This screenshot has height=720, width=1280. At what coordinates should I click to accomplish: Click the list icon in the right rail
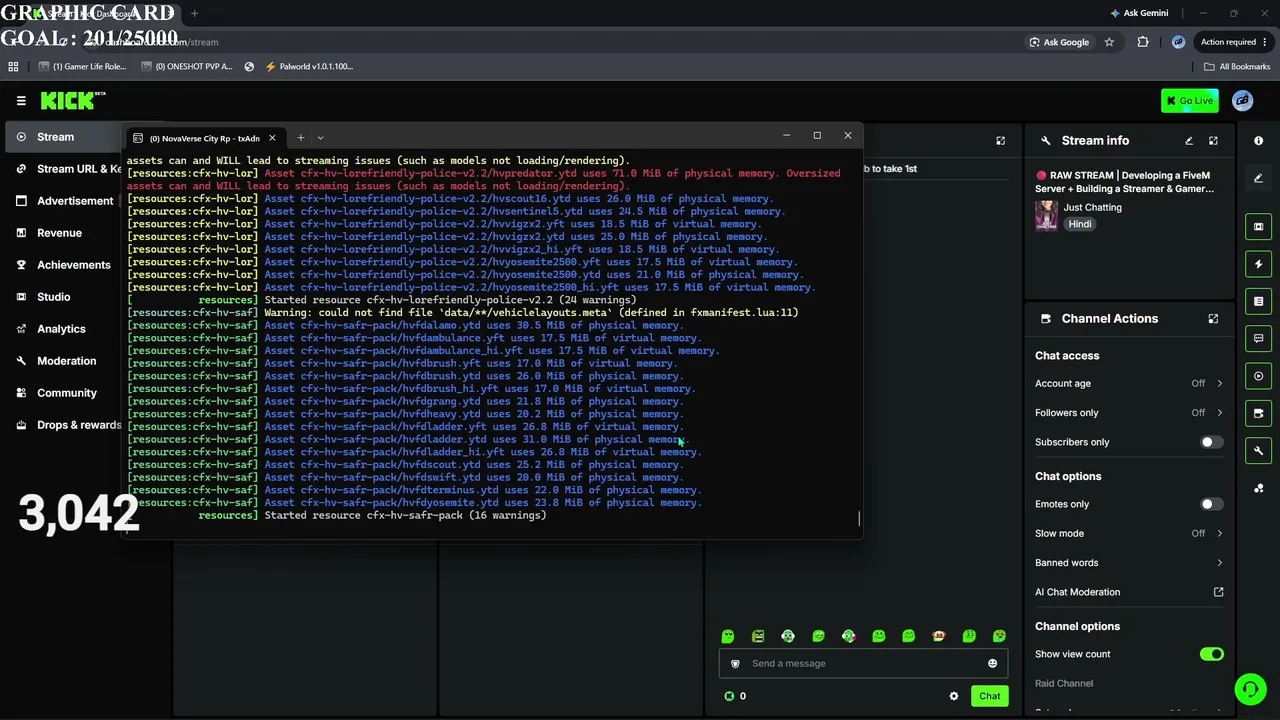(x=1258, y=301)
